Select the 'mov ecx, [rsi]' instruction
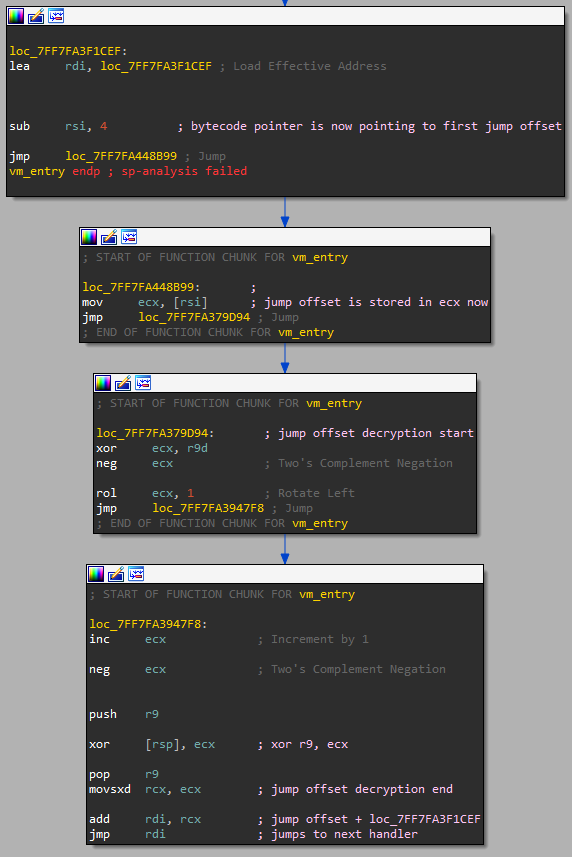 click(145, 302)
